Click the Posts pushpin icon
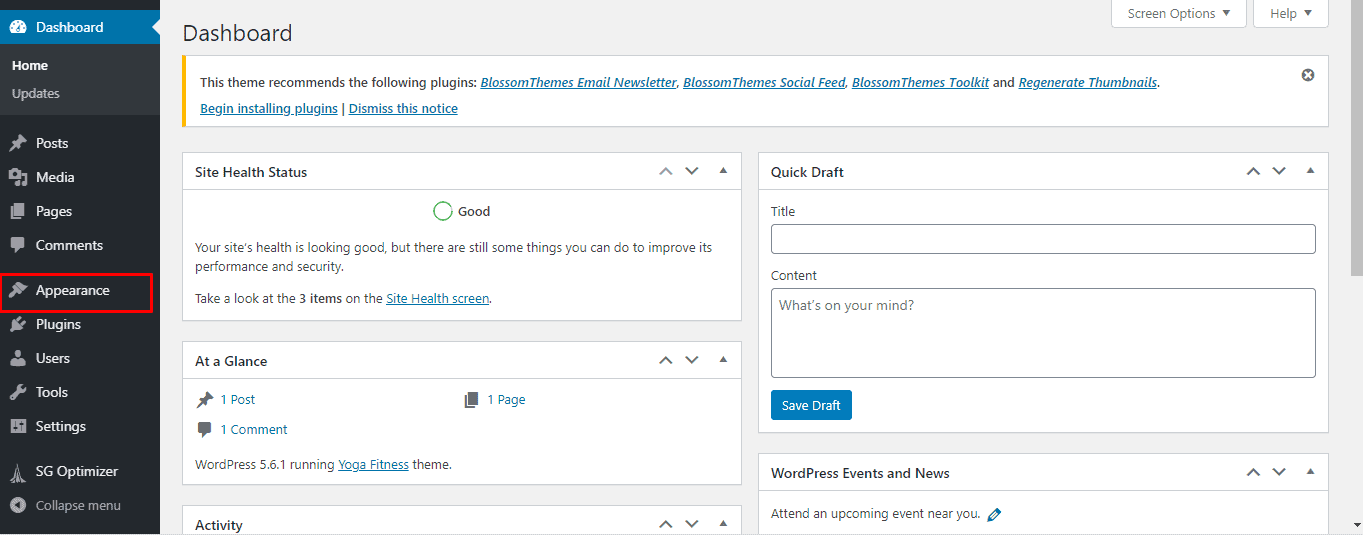 tap(17, 143)
